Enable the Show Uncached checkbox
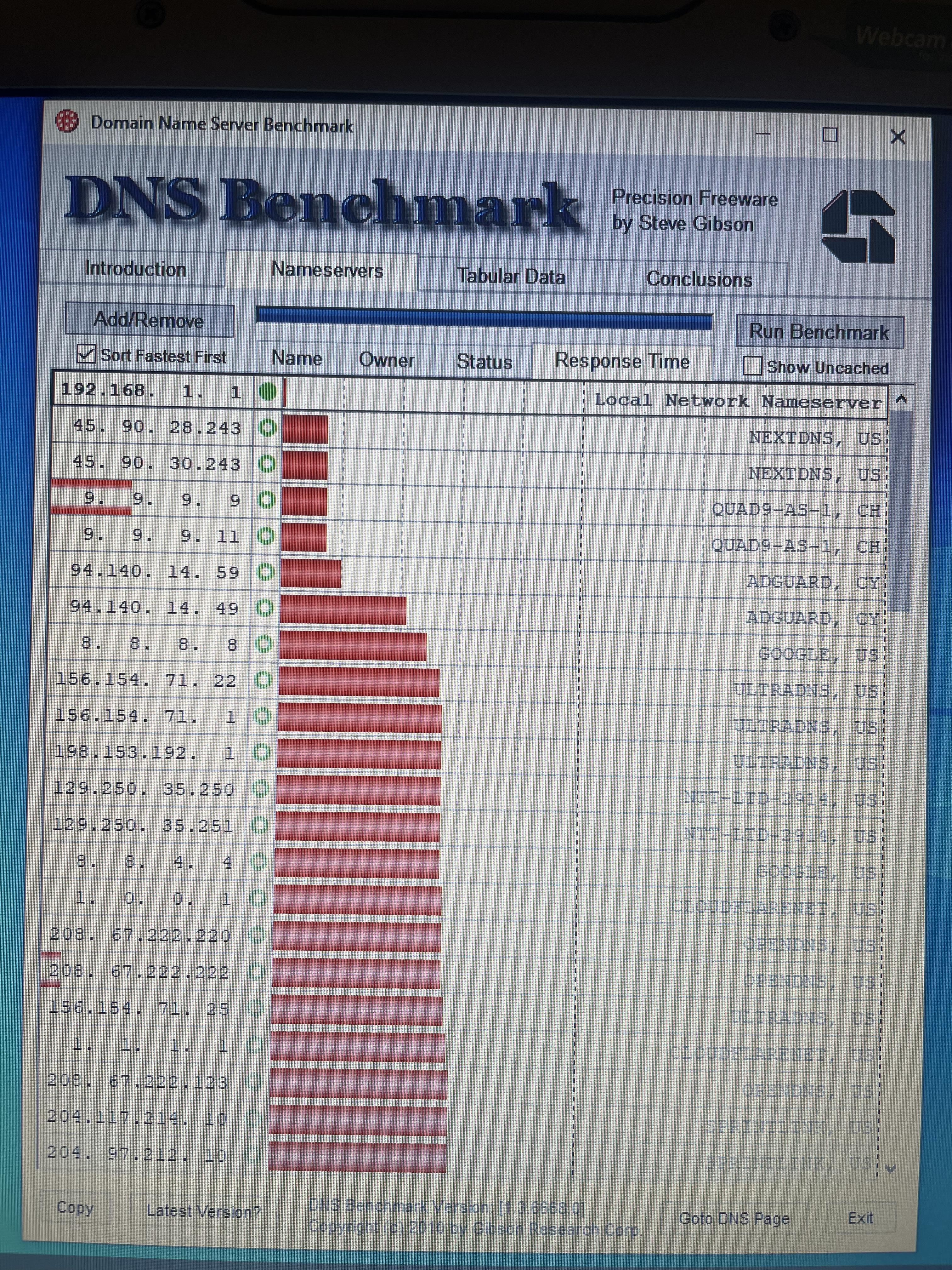The width and height of the screenshot is (952, 1270). coord(752,366)
